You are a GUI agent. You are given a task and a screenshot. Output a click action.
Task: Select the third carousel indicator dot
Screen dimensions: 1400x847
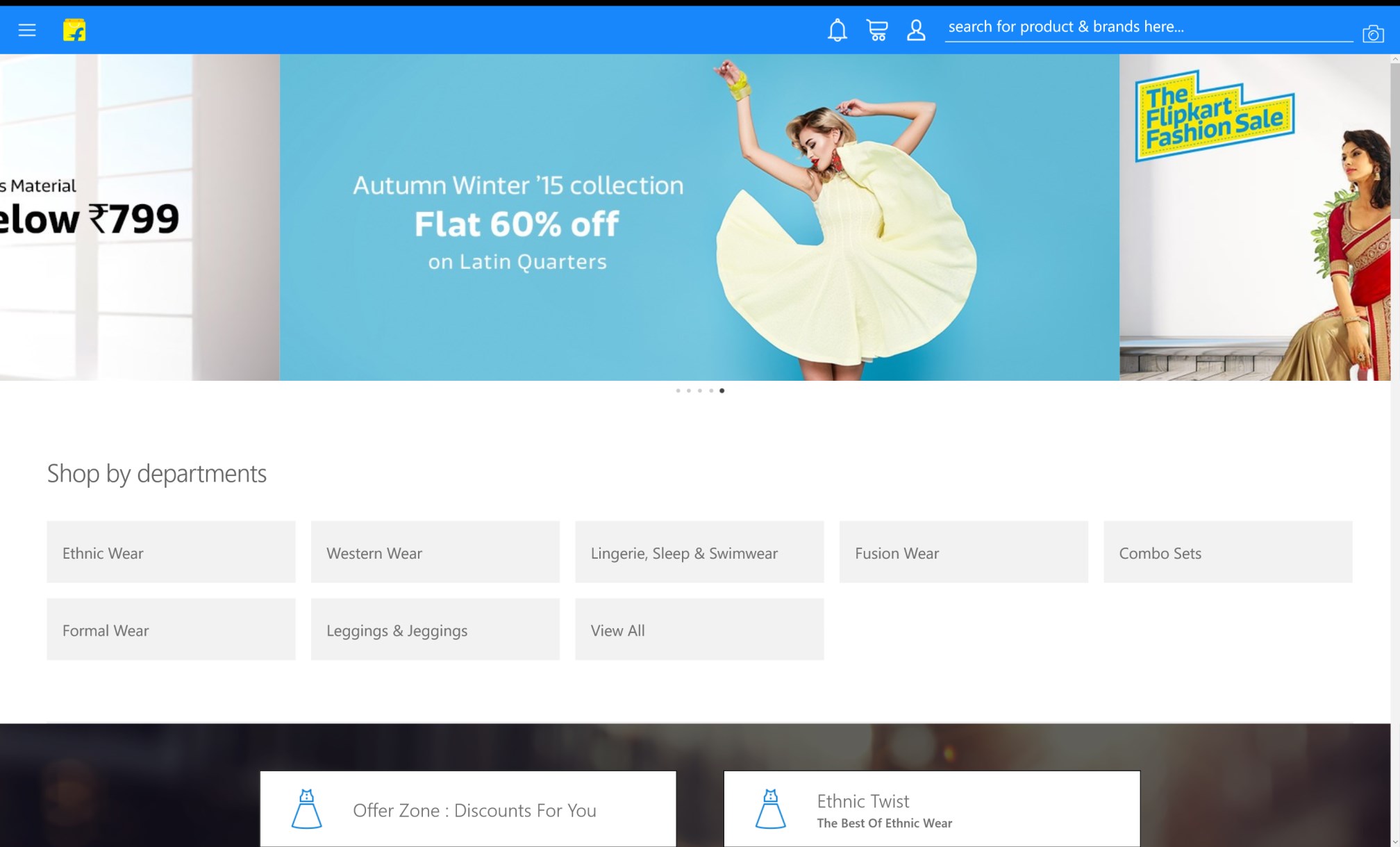pyautogui.click(x=700, y=390)
